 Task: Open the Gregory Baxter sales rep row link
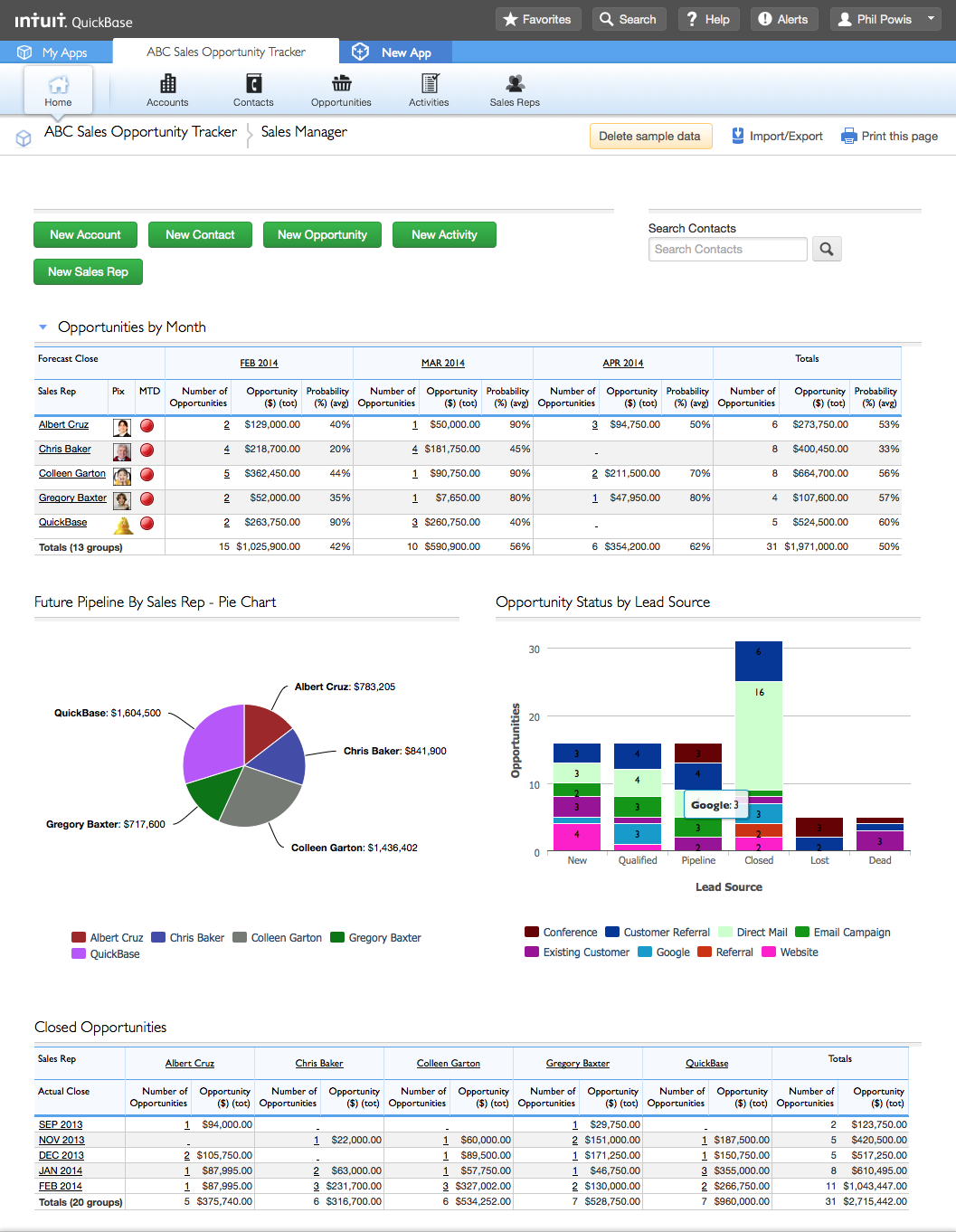point(72,498)
